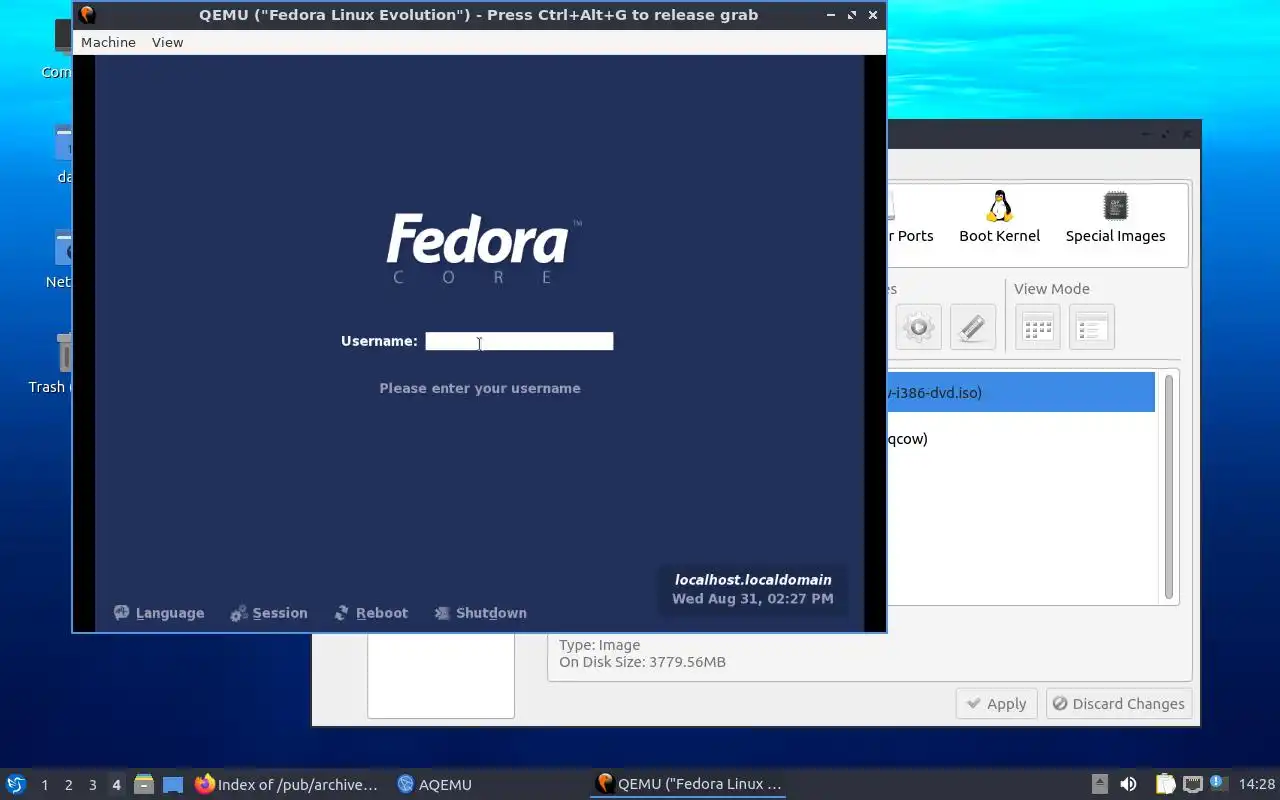The height and width of the screenshot is (800, 1280).
Task: Click the network connection tray icon
Action: [x=1192, y=784]
